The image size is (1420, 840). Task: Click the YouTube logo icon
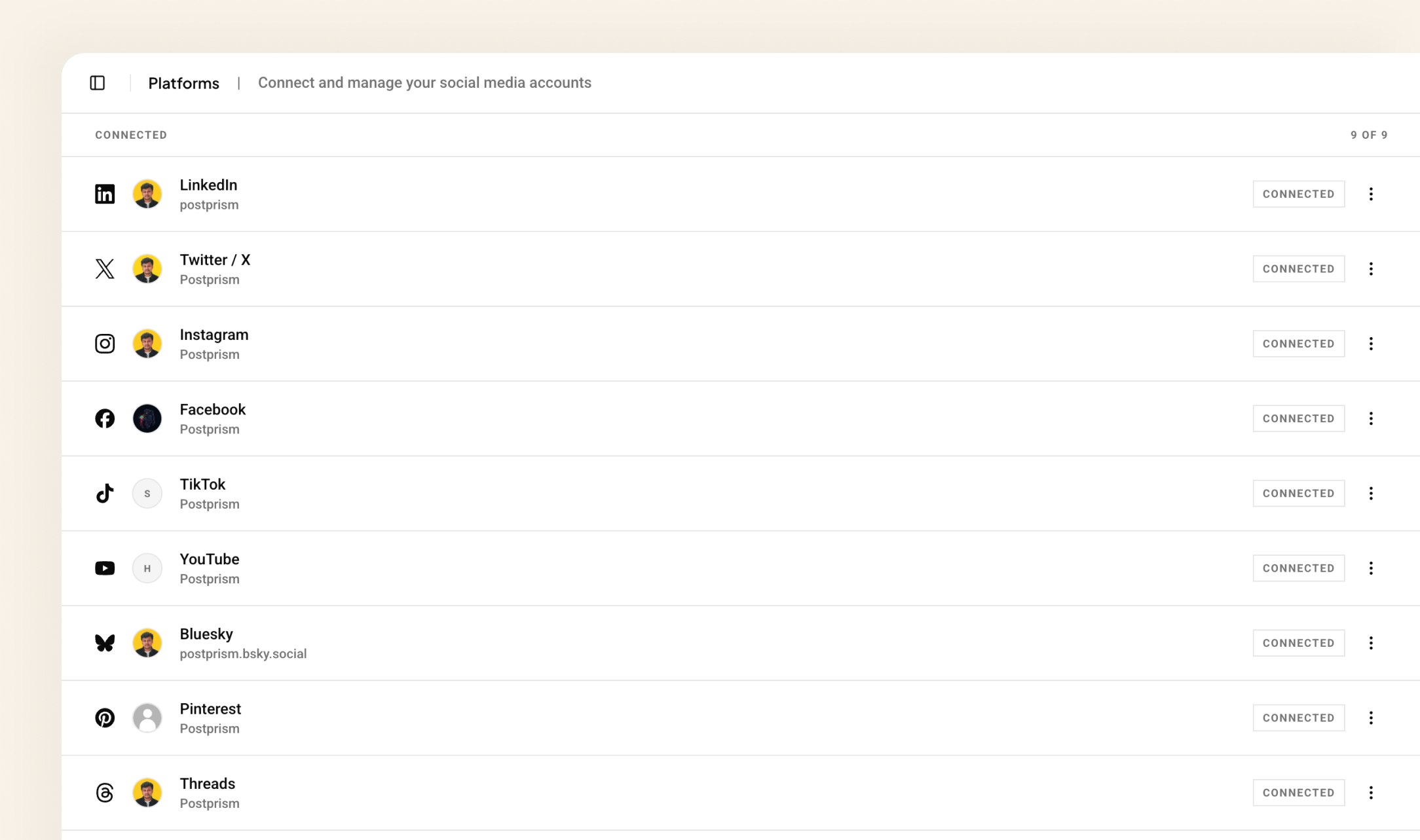[105, 568]
